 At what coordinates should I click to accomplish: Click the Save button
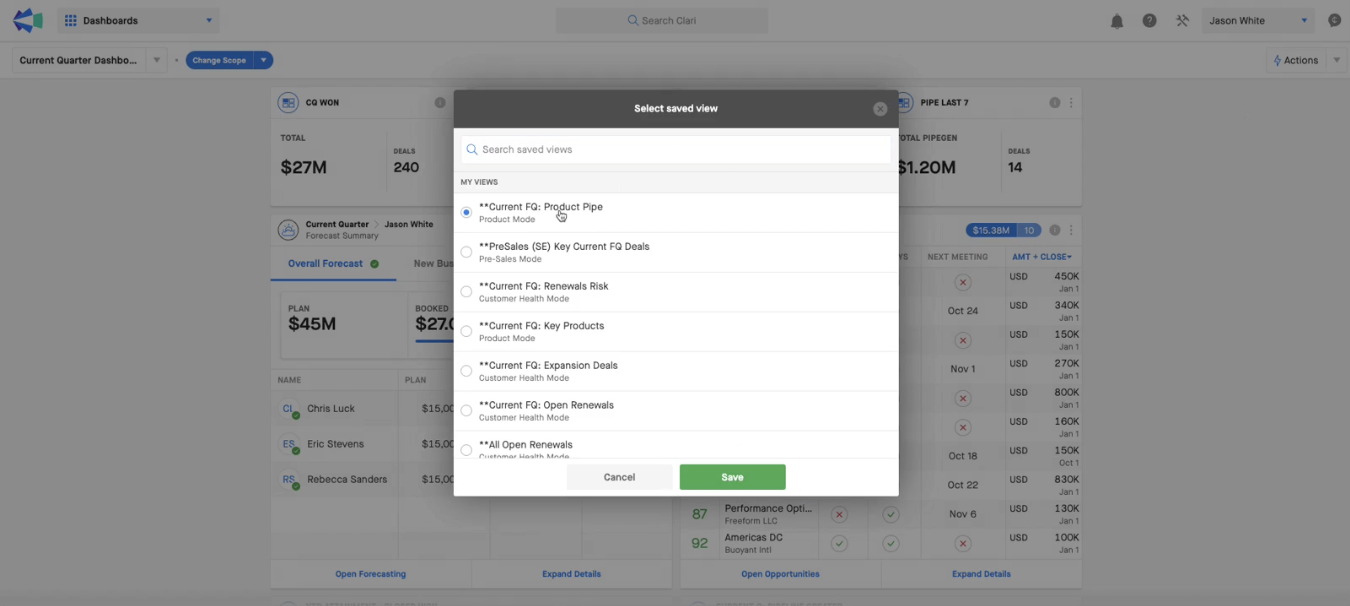click(732, 477)
